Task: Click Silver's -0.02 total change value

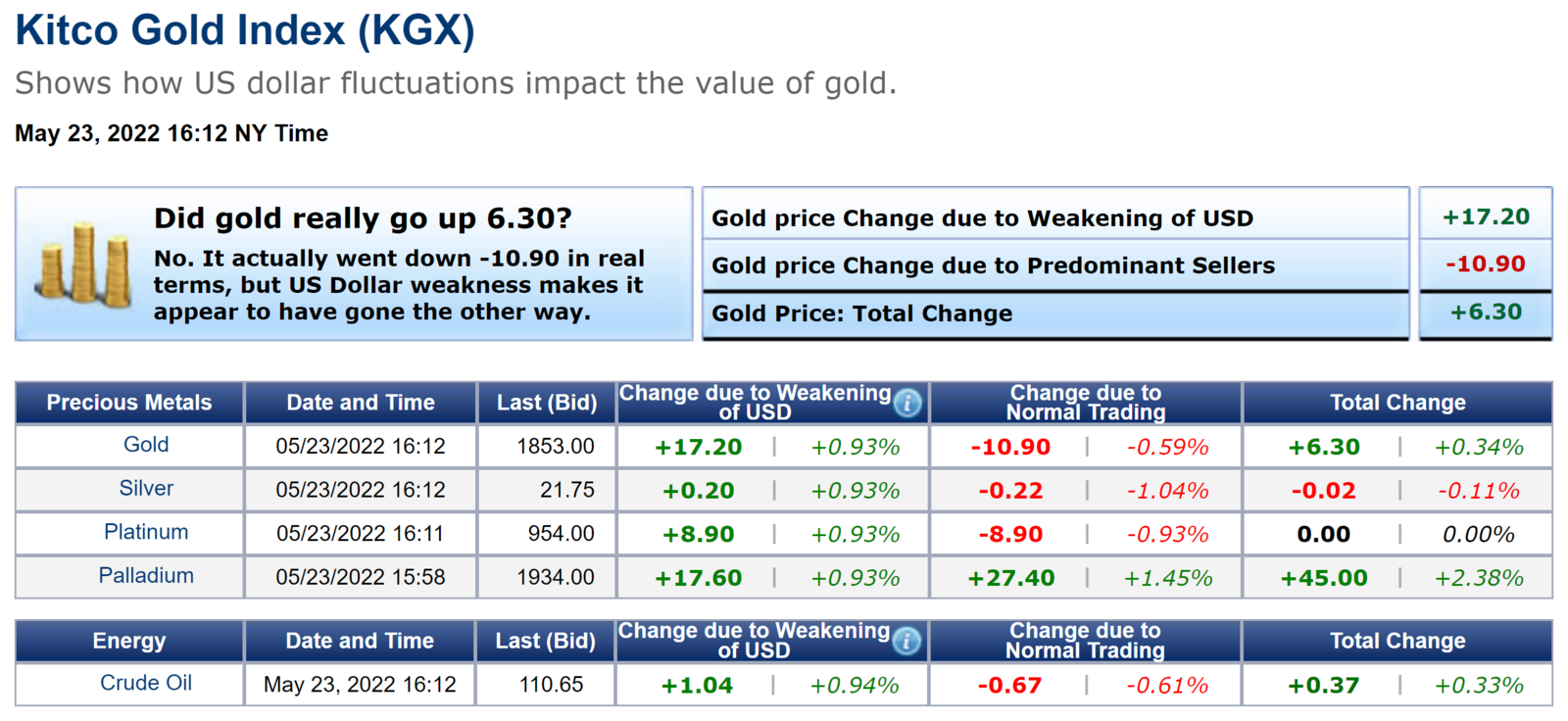Action: tap(1324, 491)
